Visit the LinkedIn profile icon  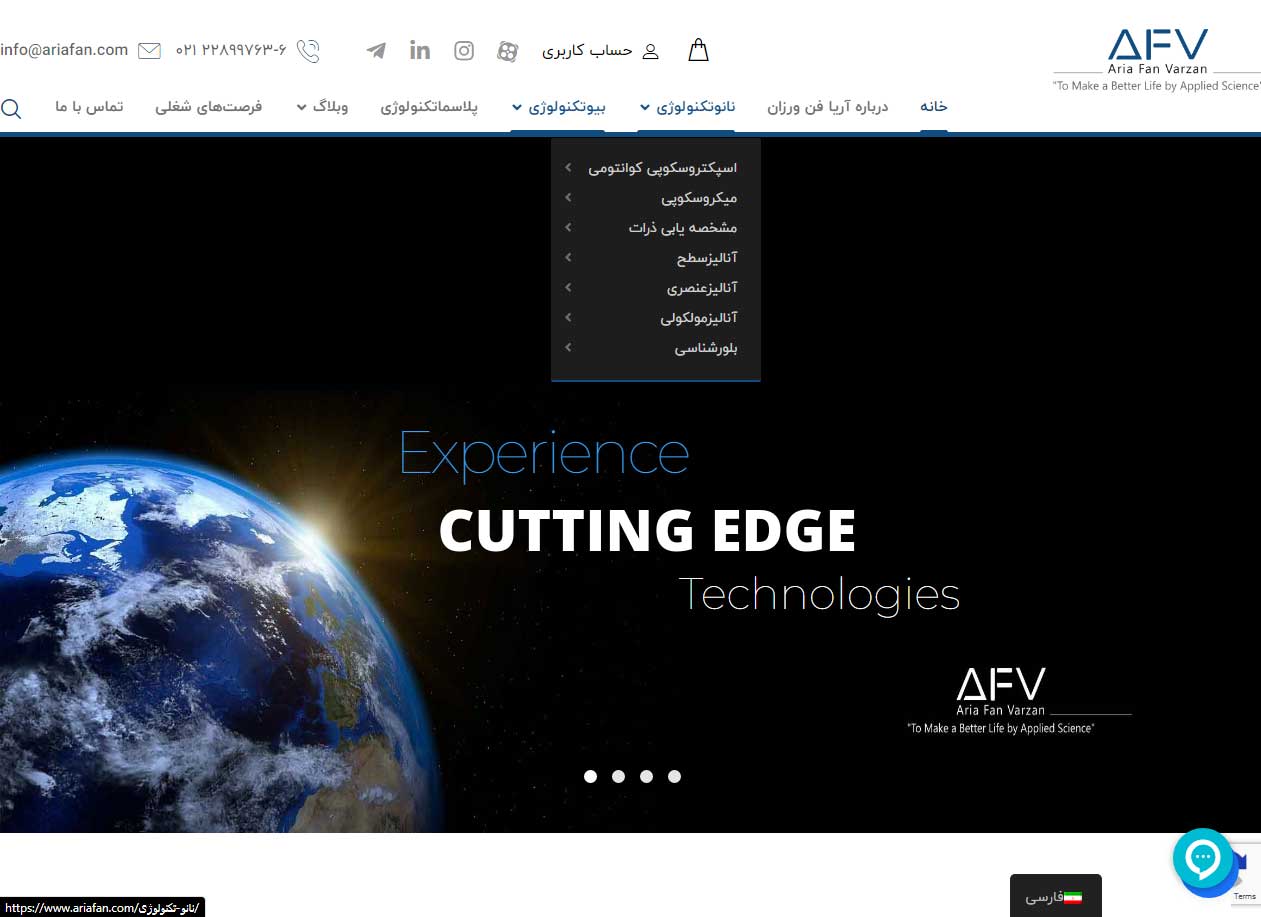[420, 50]
